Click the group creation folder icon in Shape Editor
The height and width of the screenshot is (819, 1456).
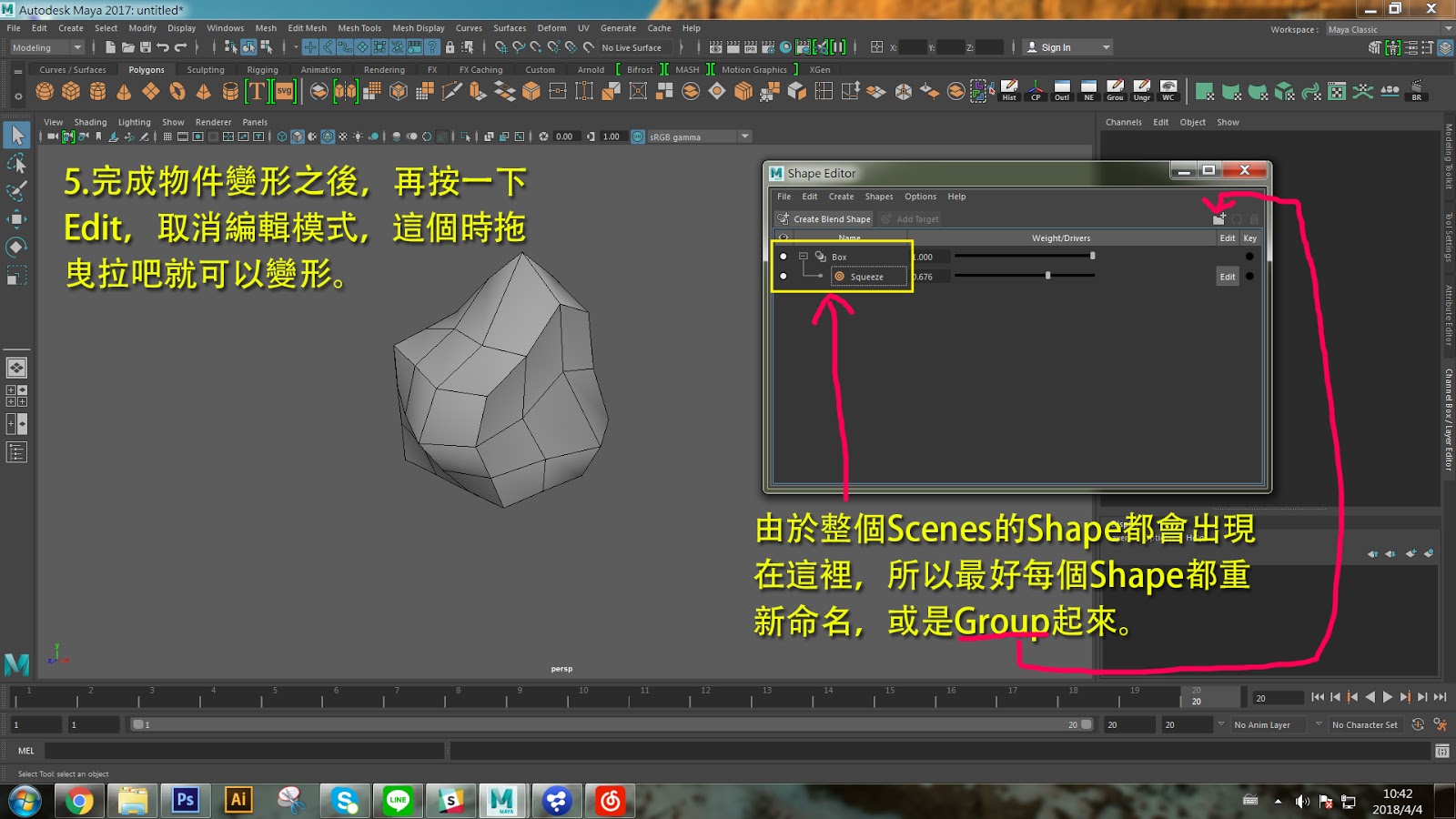(1218, 221)
